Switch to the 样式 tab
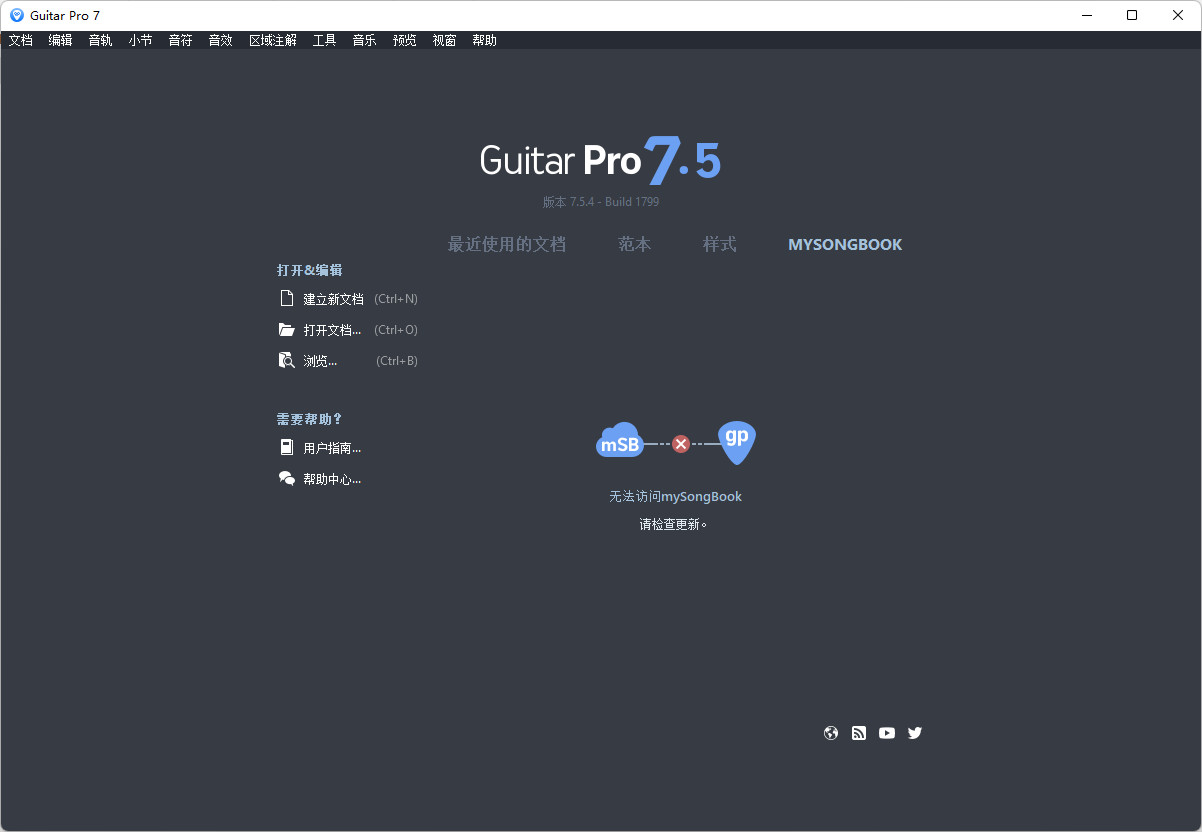This screenshot has height=832, width=1202. 720,244
